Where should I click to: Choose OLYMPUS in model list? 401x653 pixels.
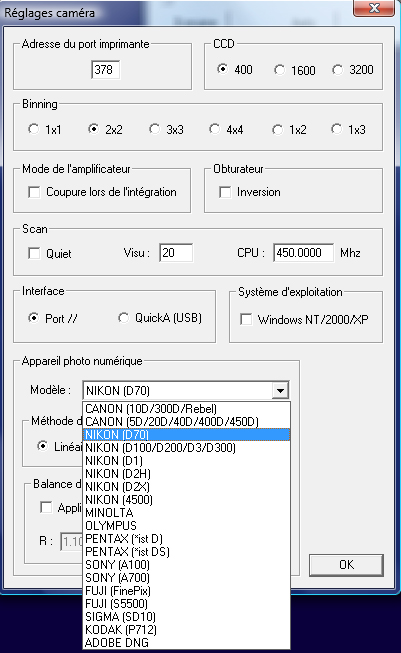pyautogui.click(x=187, y=526)
